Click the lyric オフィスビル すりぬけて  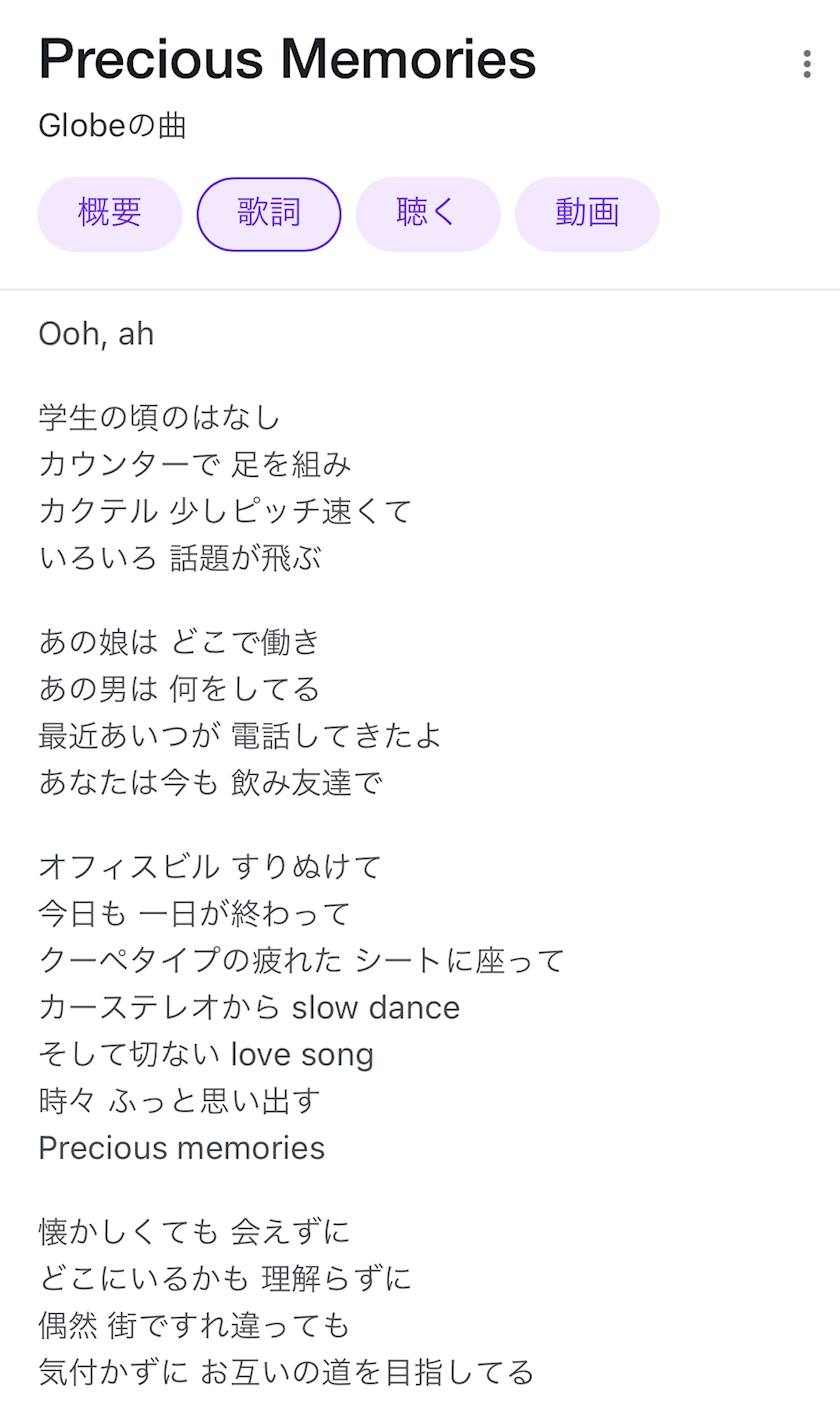(x=210, y=866)
